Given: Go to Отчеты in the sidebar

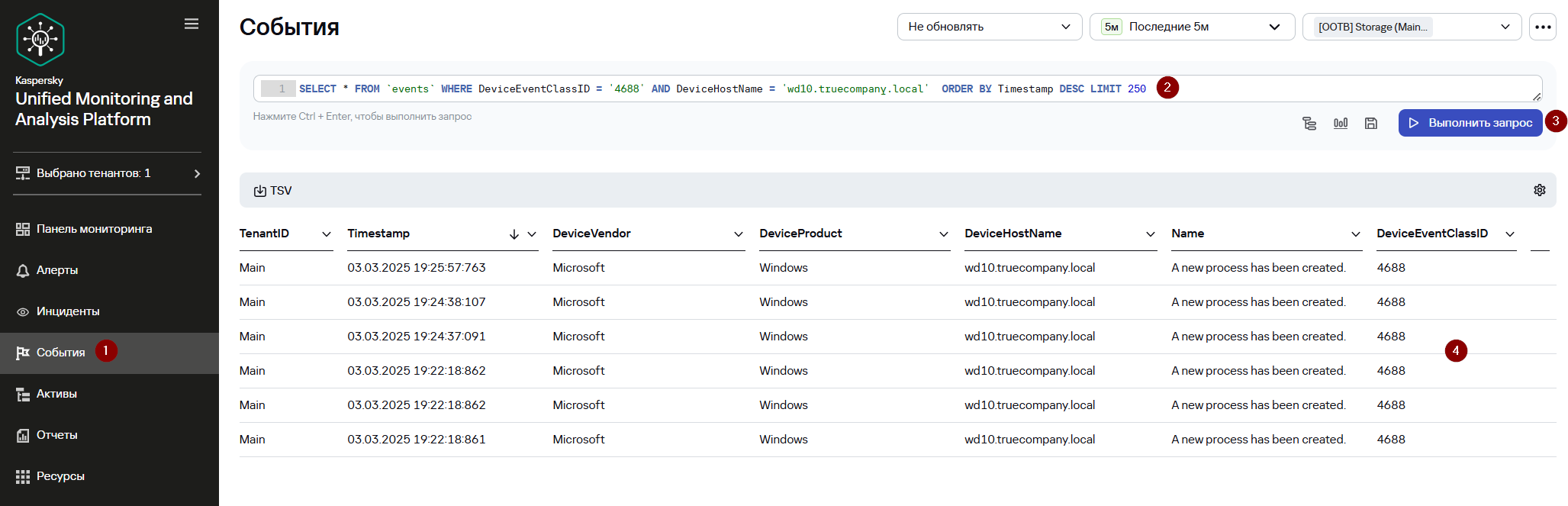Looking at the screenshot, I should pos(109,435).
